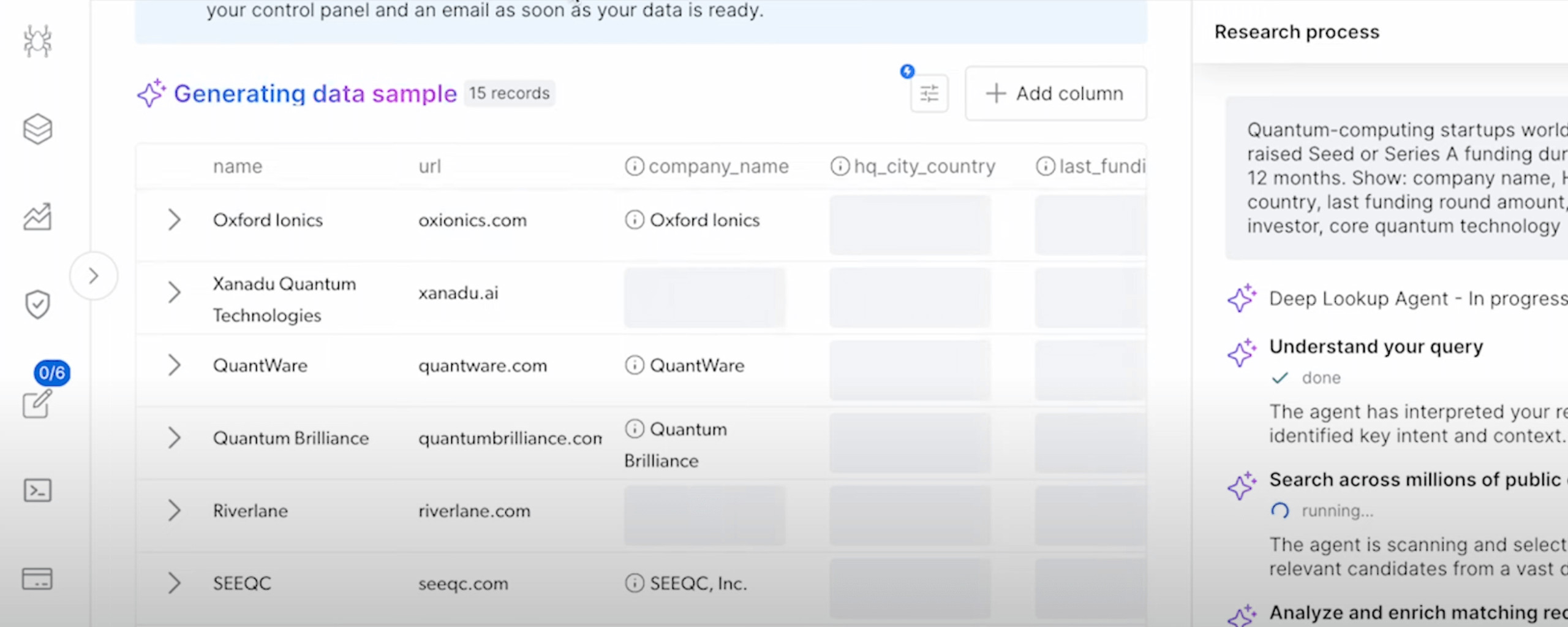Viewport: 1568px width, 627px height.
Task: Click the quantware.com url cell
Action: click(483, 366)
